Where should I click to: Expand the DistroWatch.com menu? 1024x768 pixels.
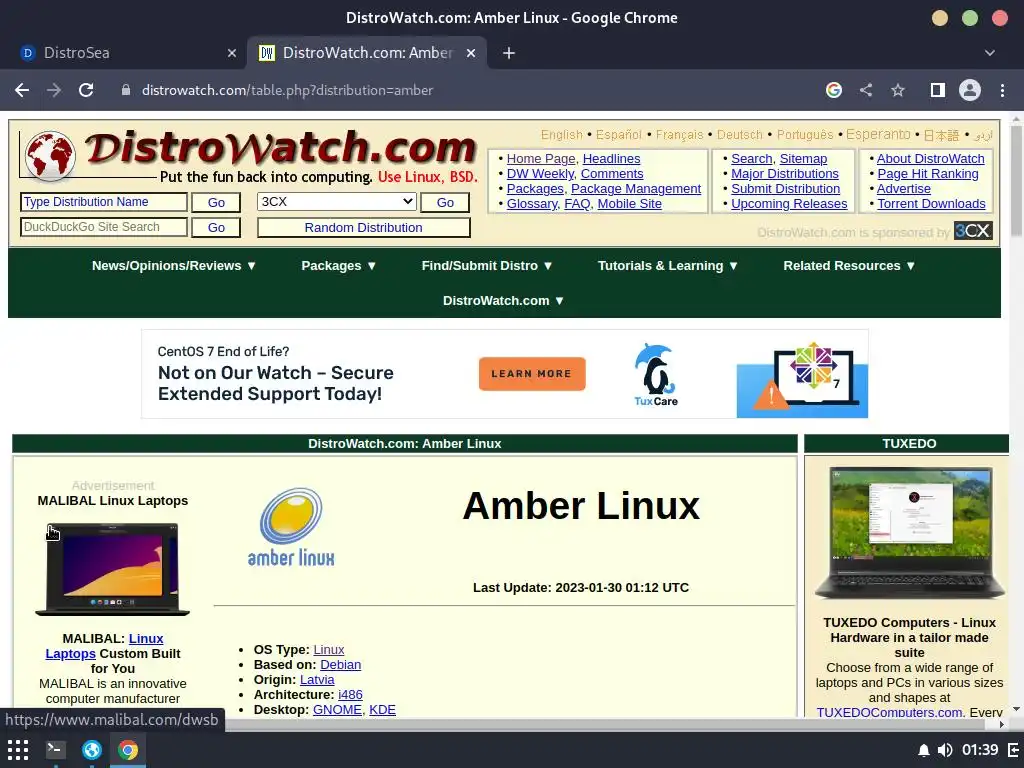(x=504, y=301)
